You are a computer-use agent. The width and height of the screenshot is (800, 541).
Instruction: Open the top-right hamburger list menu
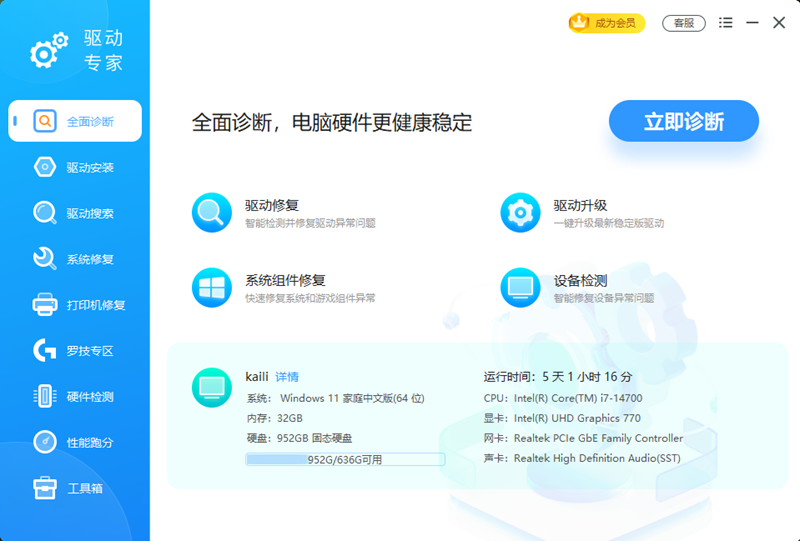pos(726,23)
